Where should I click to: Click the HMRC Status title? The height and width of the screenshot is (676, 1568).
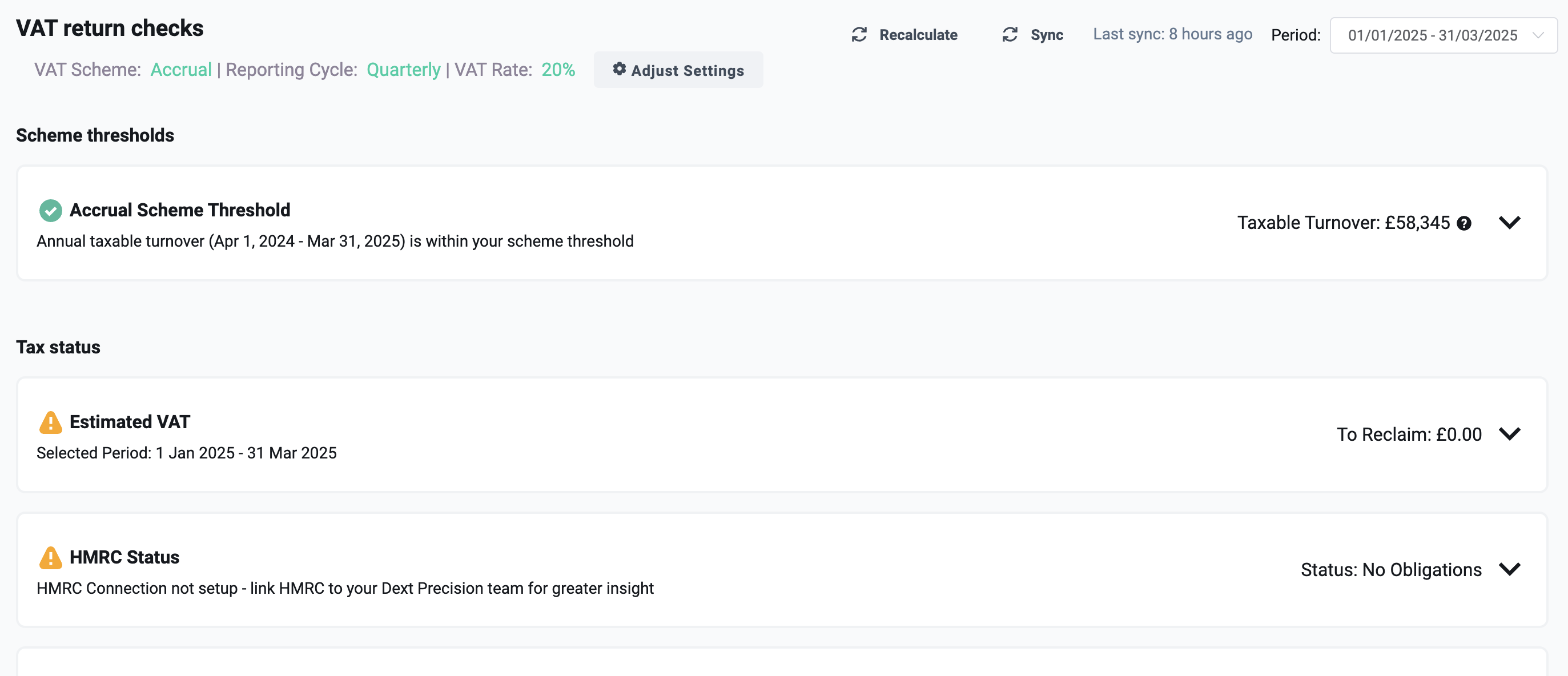pyautogui.click(x=124, y=557)
